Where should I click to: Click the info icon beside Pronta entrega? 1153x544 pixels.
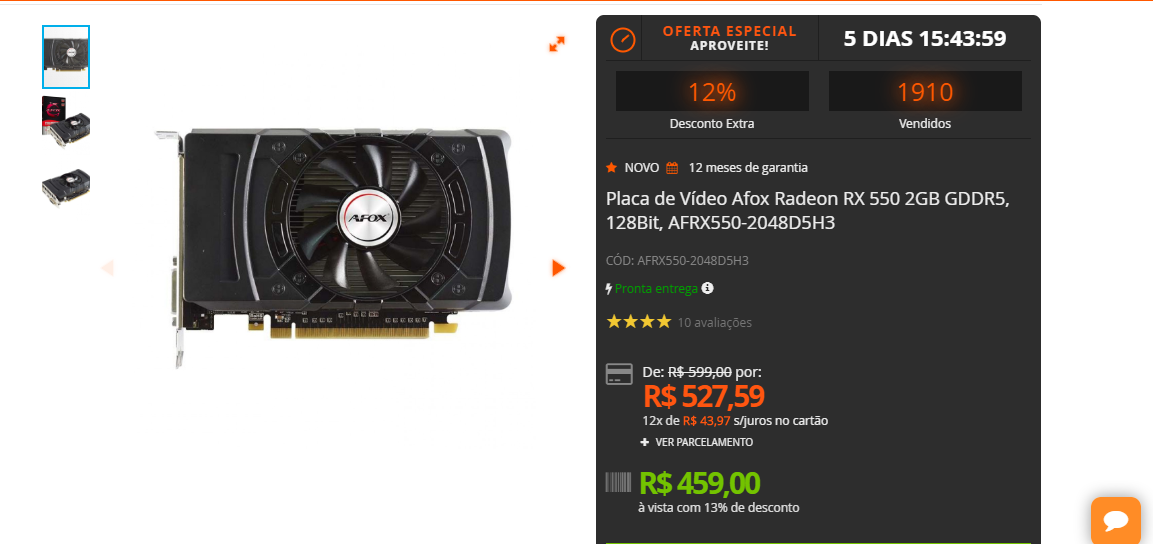(707, 288)
